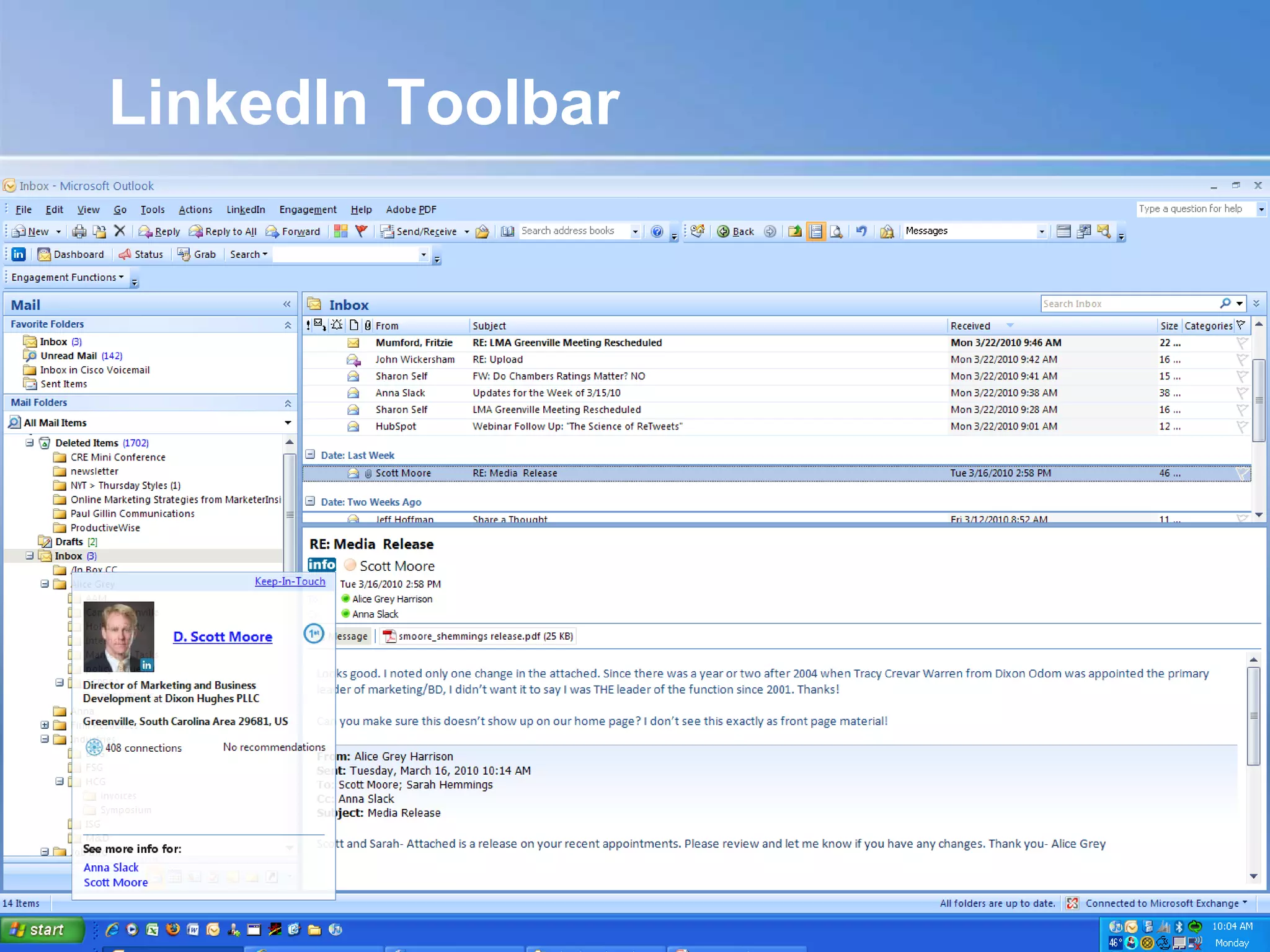The width and height of the screenshot is (1270, 952).
Task: Expand the All Mail Items dropdown
Action: (288, 423)
